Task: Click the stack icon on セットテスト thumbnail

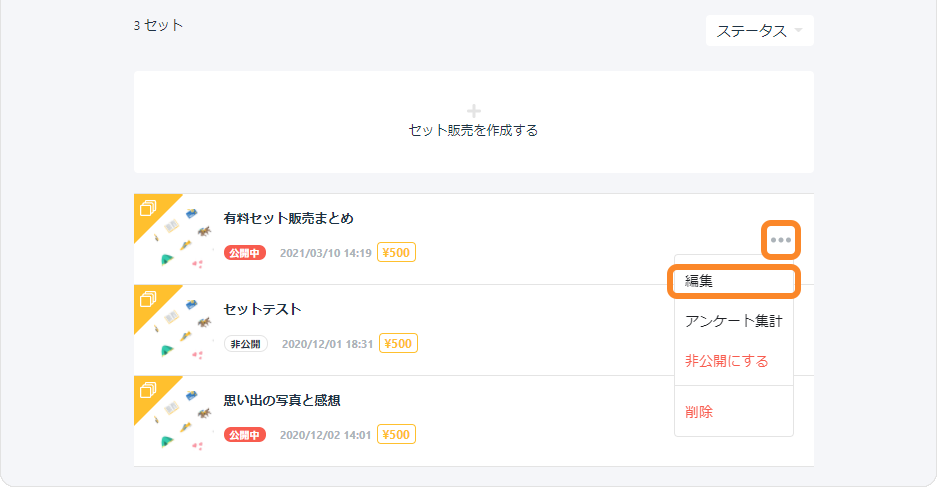Action: [148, 299]
